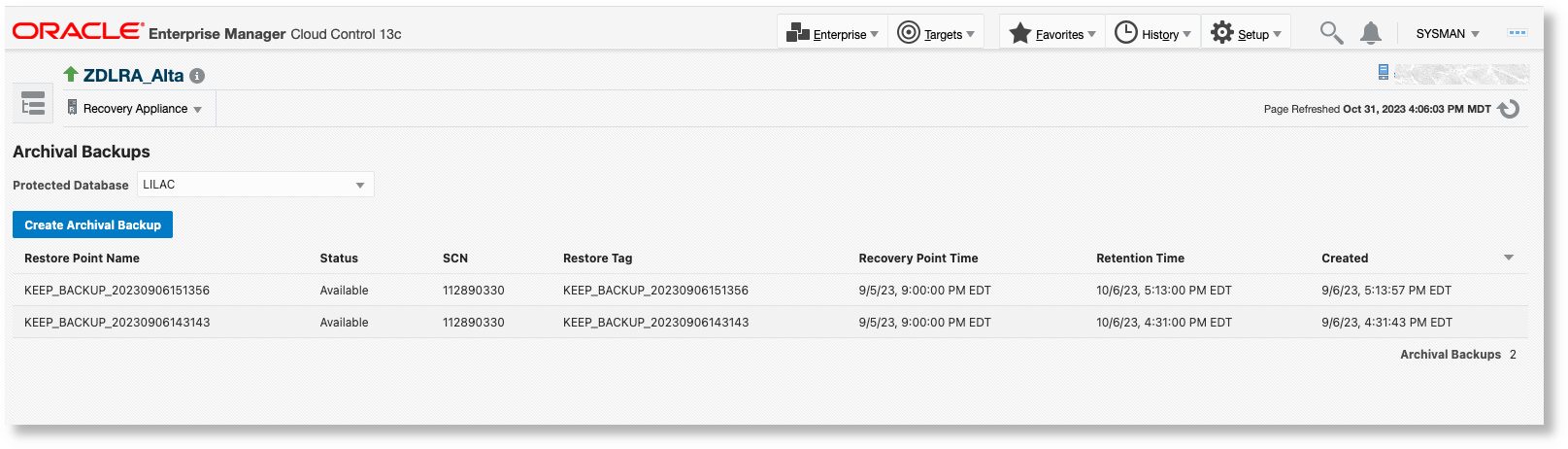Click the Enterprise buildings icon

pos(798,33)
